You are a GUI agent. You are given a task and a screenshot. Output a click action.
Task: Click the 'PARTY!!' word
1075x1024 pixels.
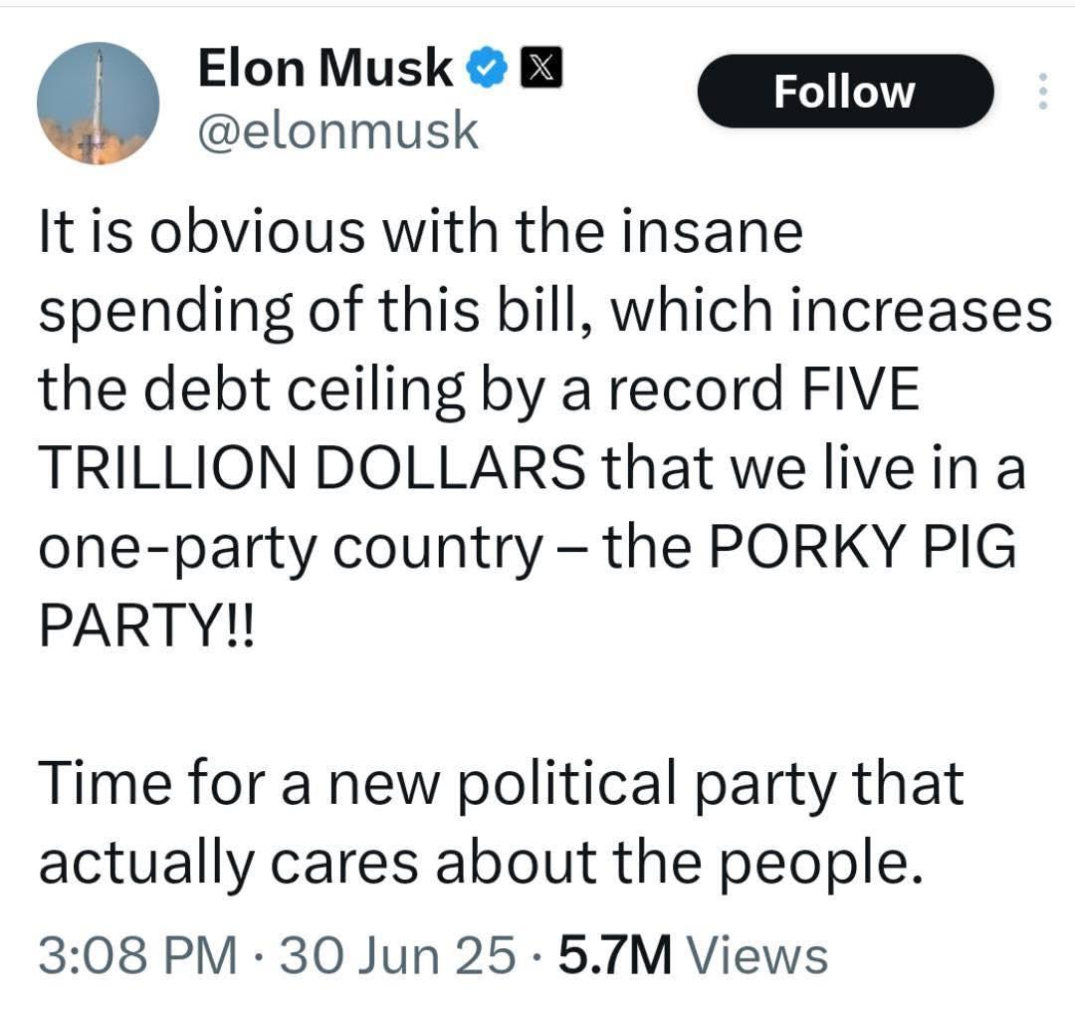pyautogui.click(x=146, y=626)
